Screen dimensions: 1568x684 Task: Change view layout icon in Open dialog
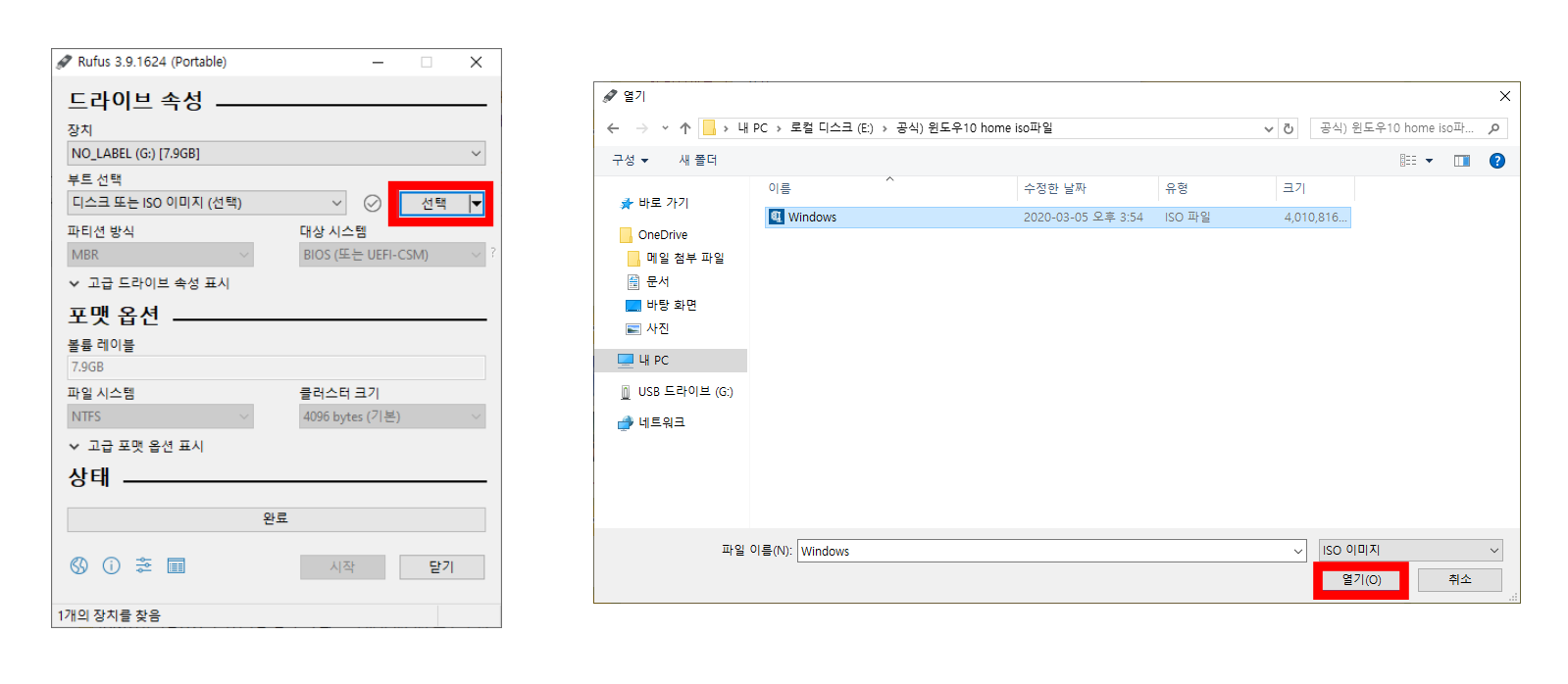pyautogui.click(x=1408, y=161)
